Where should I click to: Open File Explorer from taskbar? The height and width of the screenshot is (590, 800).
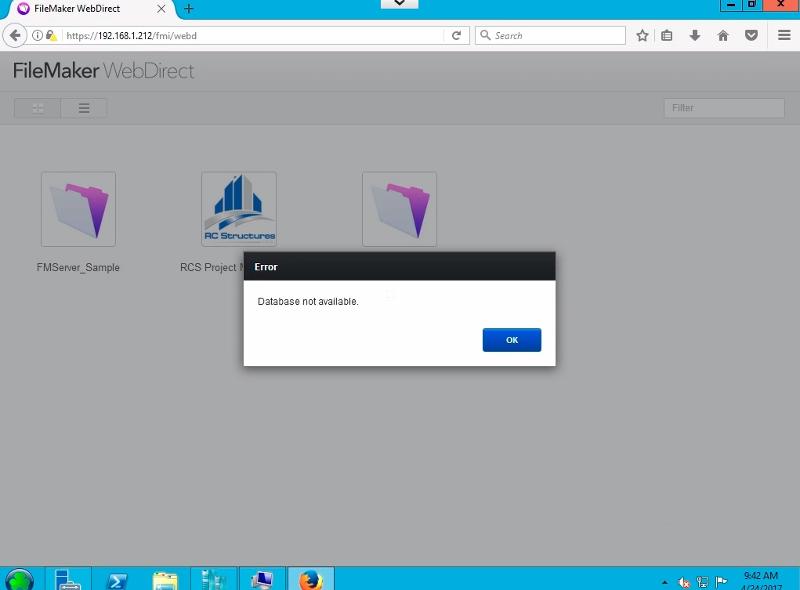165,581
